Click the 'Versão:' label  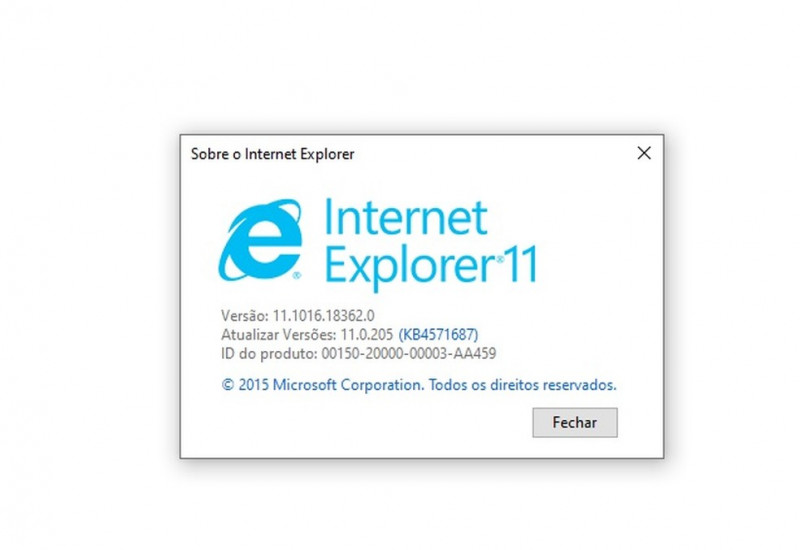point(244,315)
